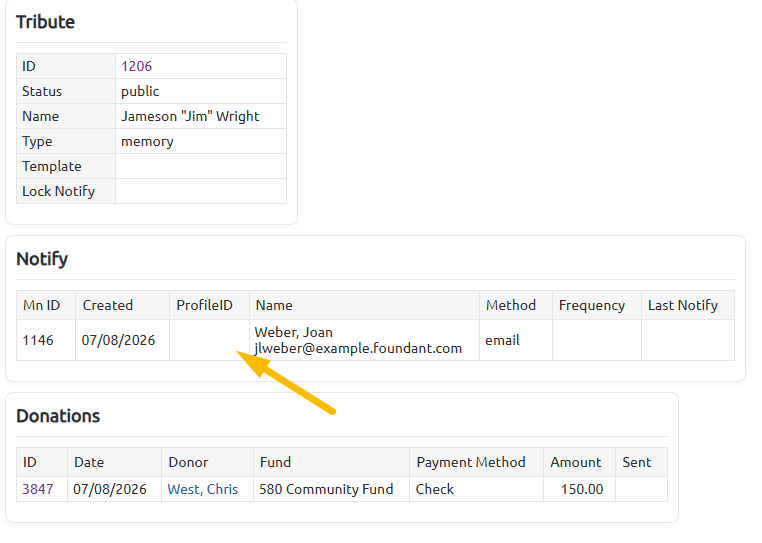Click the Jameson "Jim" Wright name value
Viewport: 762px width, 543px height.
tap(190, 116)
